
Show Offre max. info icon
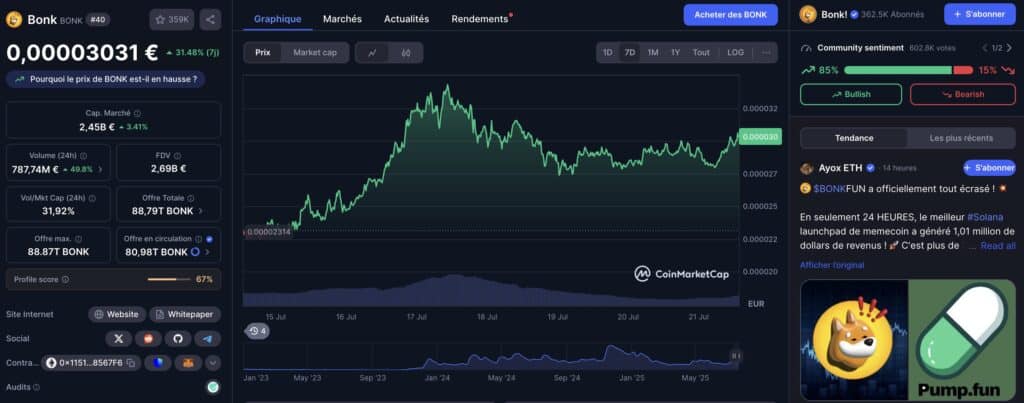click(78, 239)
